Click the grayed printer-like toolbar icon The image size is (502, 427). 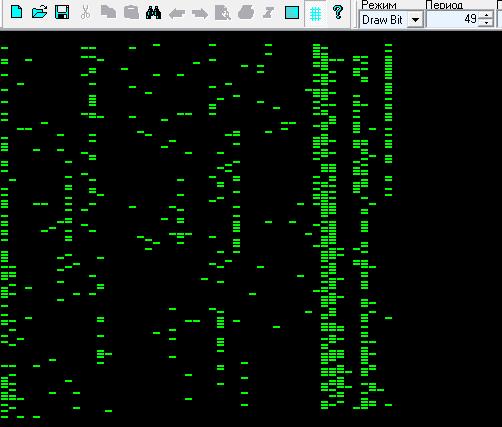[246, 12]
